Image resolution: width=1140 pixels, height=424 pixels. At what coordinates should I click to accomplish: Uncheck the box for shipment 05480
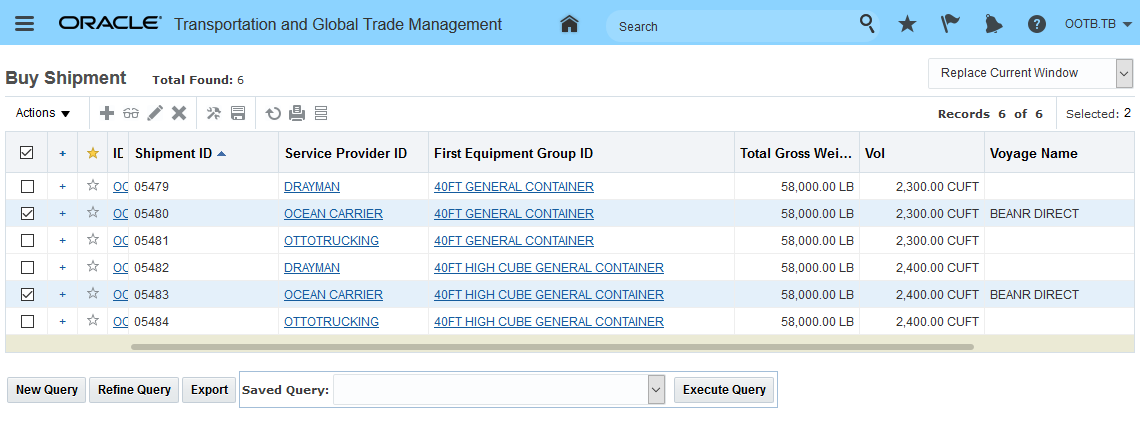tap(27, 214)
